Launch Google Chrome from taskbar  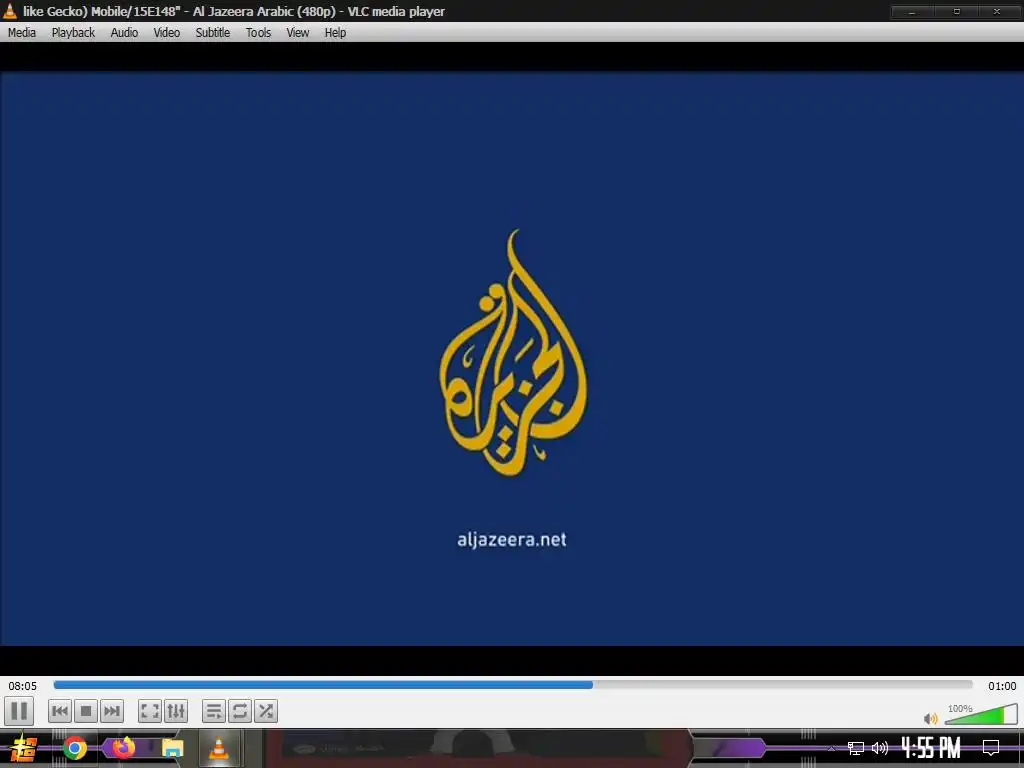click(x=74, y=748)
